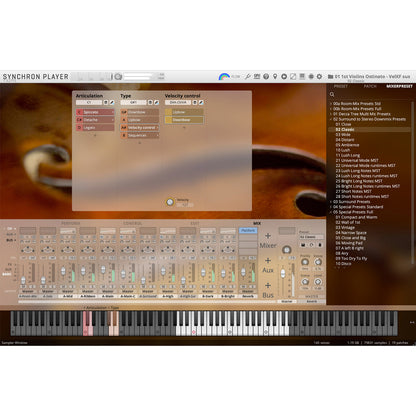Image resolution: width=416 pixels, height=416 pixels.
Task: Select Downbow in Velocity control column
Action: (x=184, y=120)
